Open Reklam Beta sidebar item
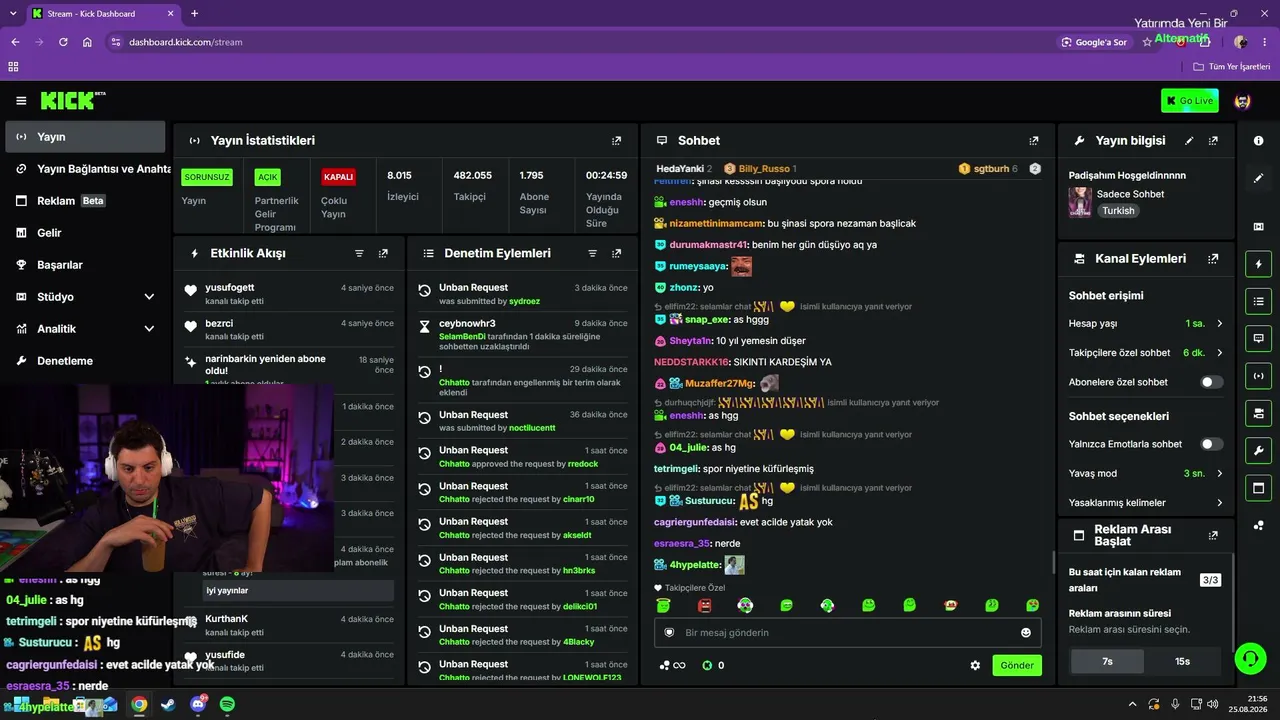The image size is (1280, 720). pyautogui.click(x=85, y=201)
